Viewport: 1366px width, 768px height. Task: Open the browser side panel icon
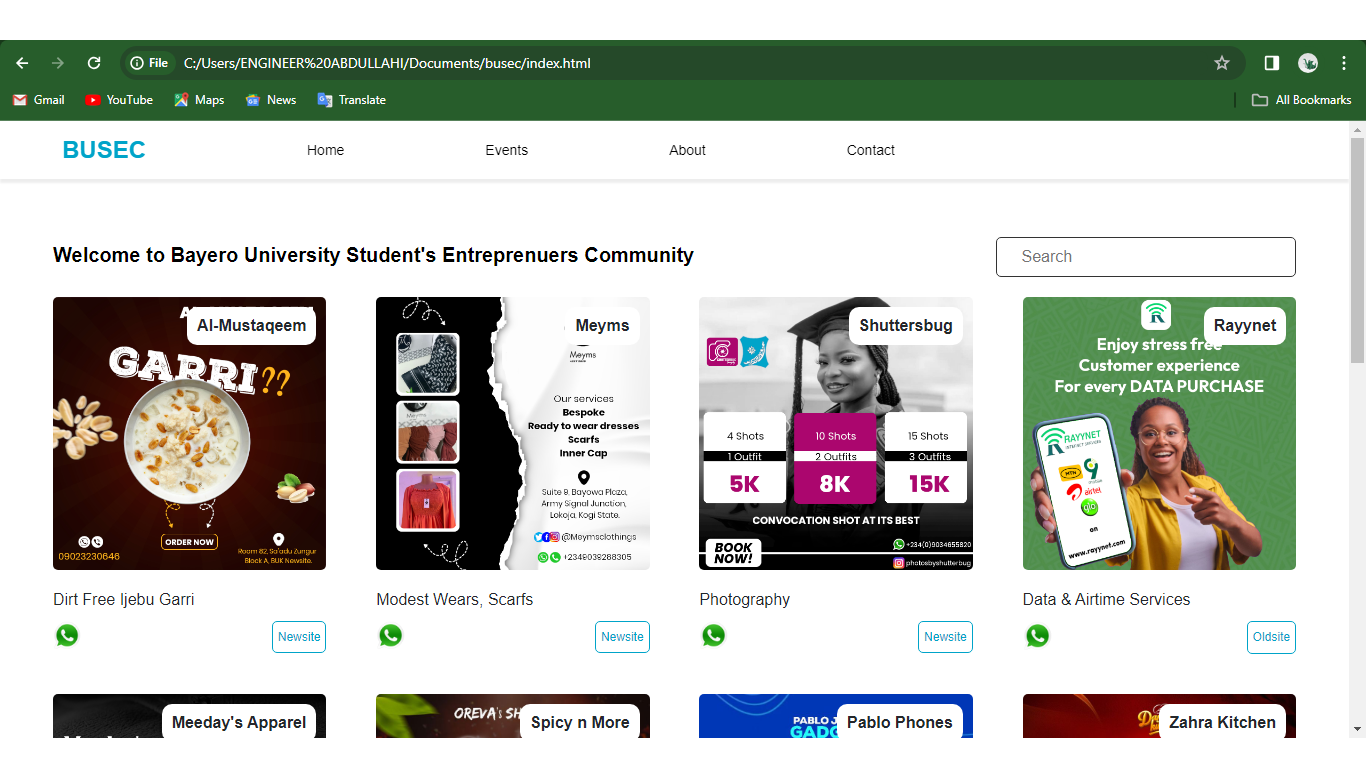[x=1272, y=63]
